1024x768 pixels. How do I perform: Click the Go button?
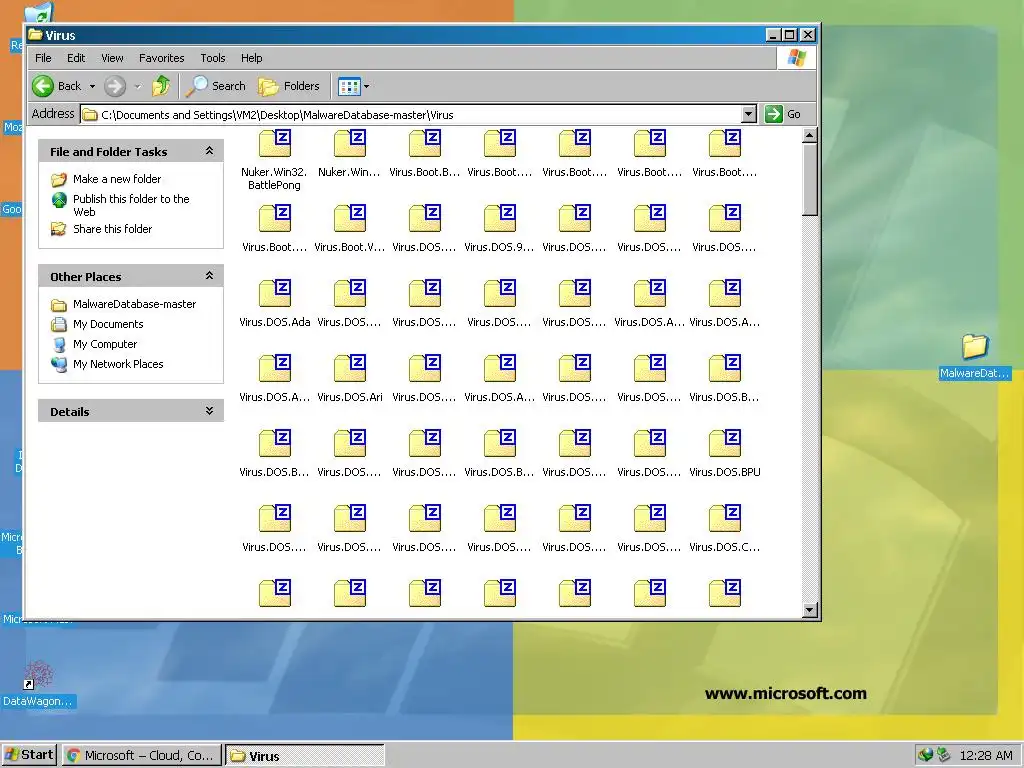tap(784, 114)
